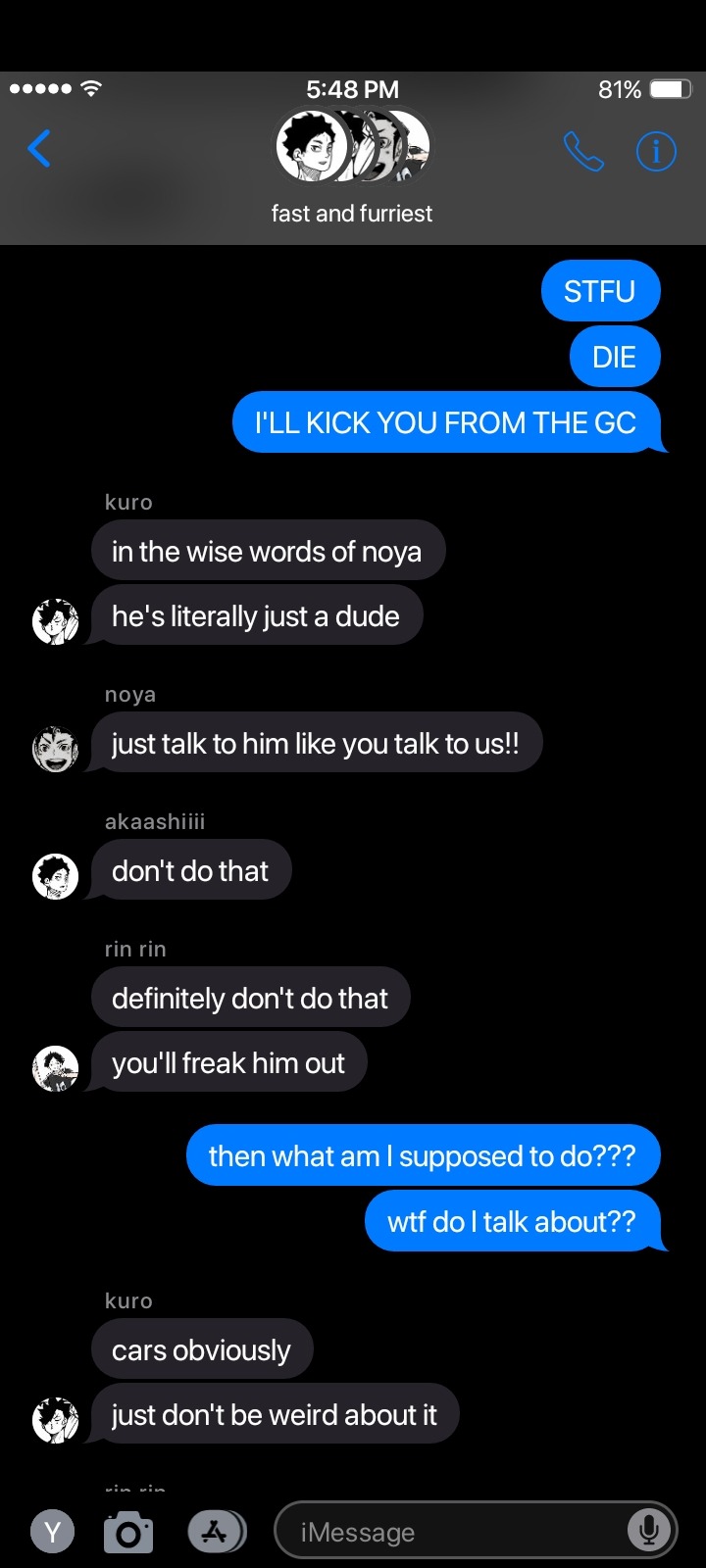Open the App Store apps drawer icon
Viewport: 706px width, 1568px height.
tap(216, 1532)
